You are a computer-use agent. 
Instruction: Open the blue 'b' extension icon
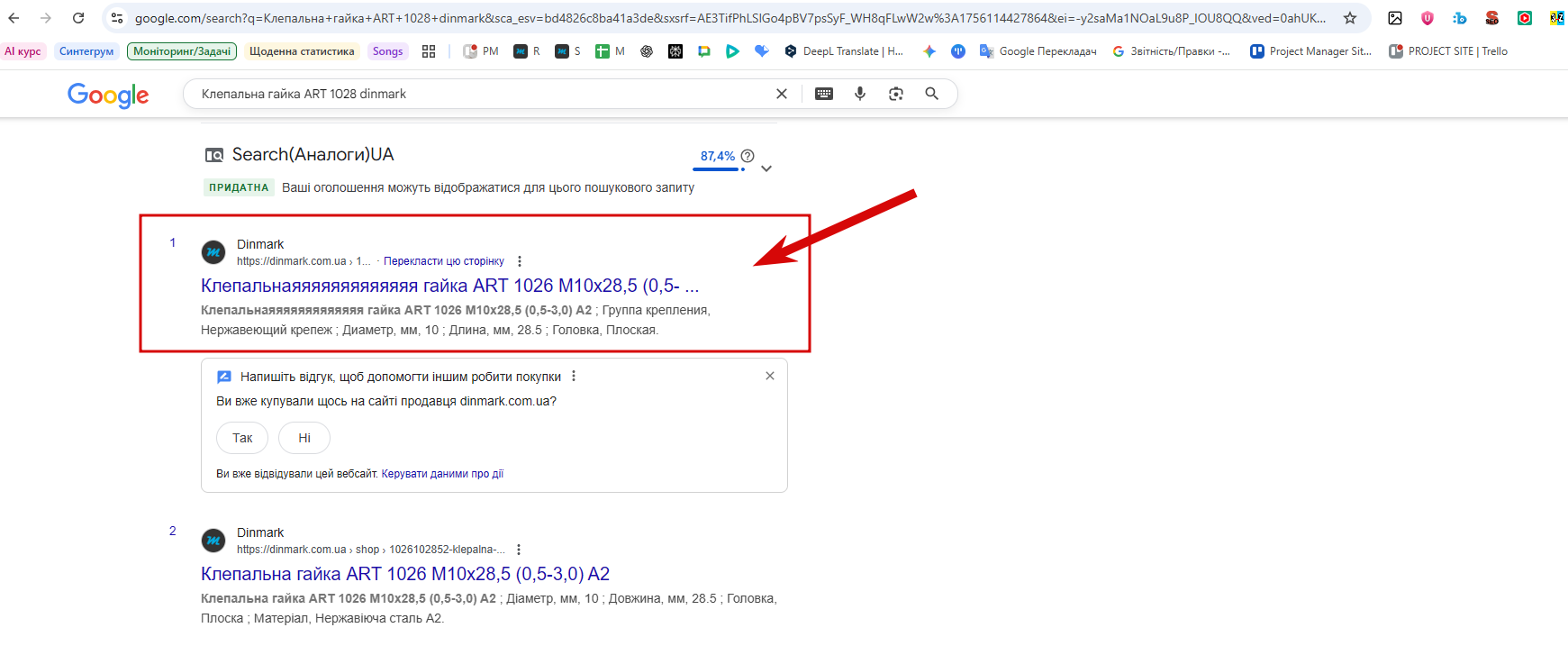(x=1460, y=18)
